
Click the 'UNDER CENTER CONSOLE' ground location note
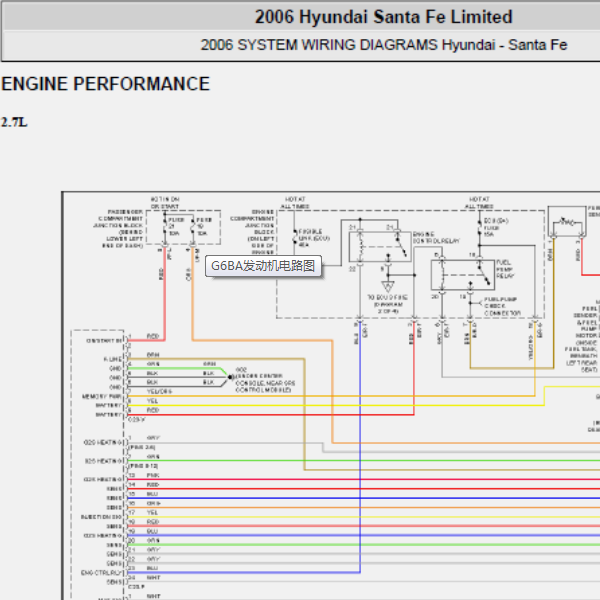click(x=265, y=383)
